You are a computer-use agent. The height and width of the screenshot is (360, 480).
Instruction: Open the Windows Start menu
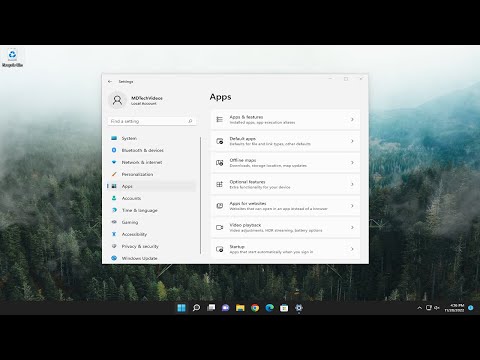(x=181, y=308)
